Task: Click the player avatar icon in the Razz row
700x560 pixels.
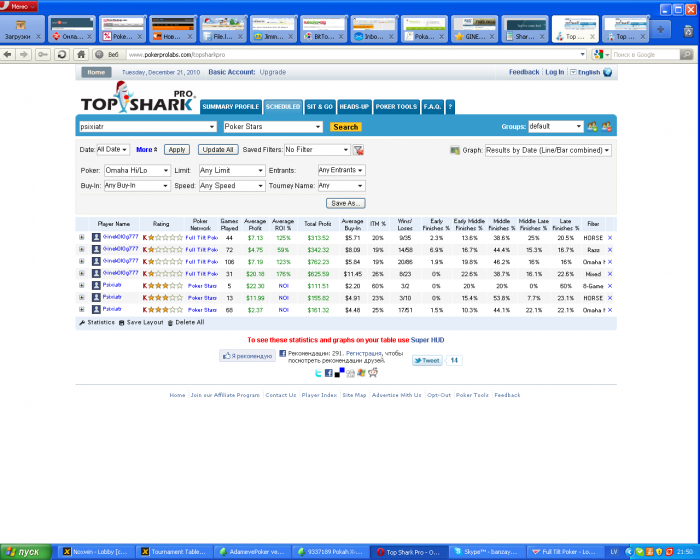Action: [96, 250]
